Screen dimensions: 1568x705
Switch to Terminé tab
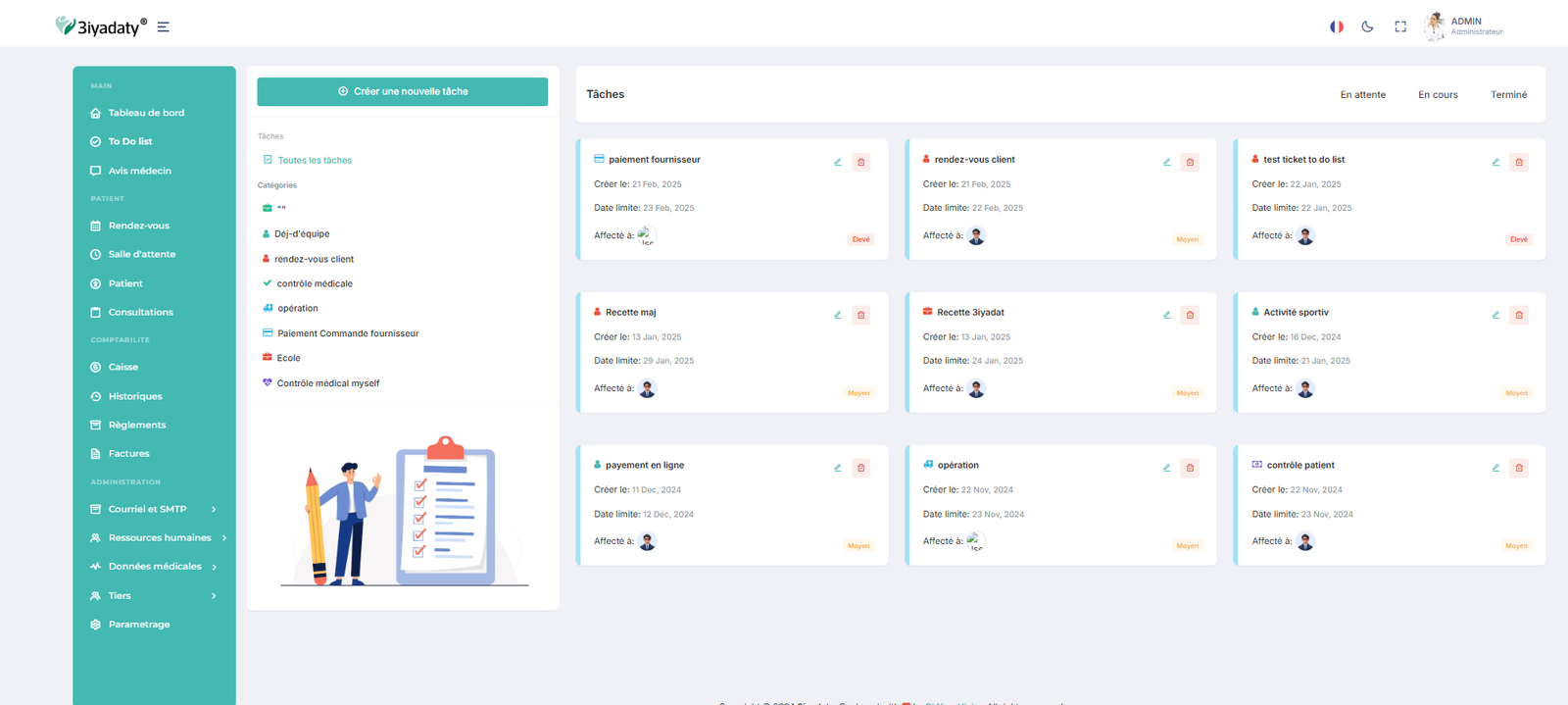[1508, 95]
